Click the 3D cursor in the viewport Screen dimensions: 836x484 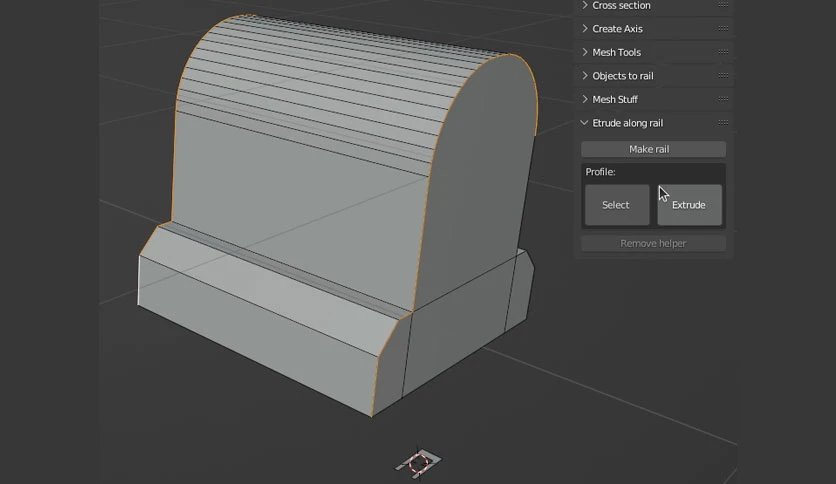(419, 463)
